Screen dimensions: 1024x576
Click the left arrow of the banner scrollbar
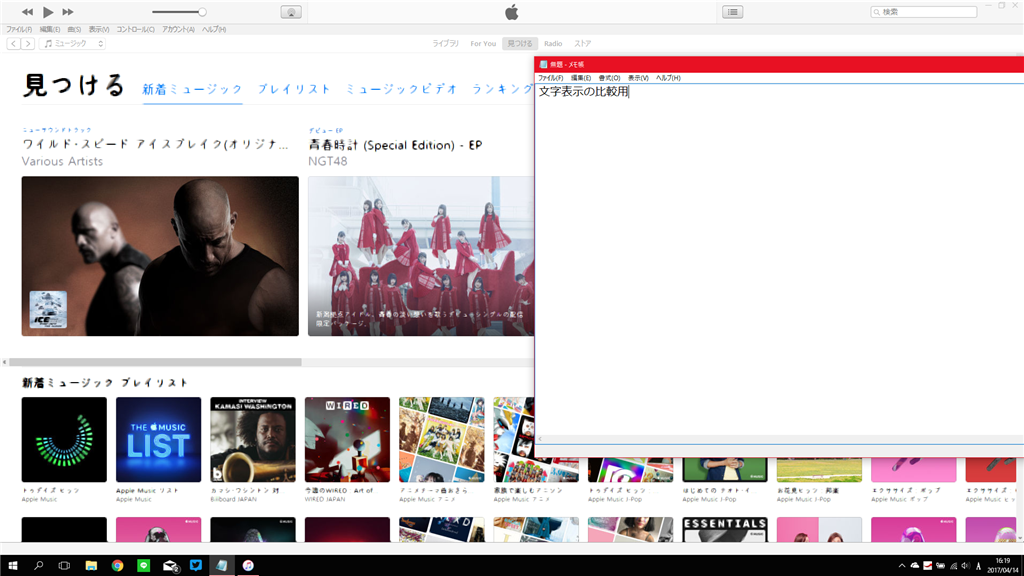(x=5, y=362)
